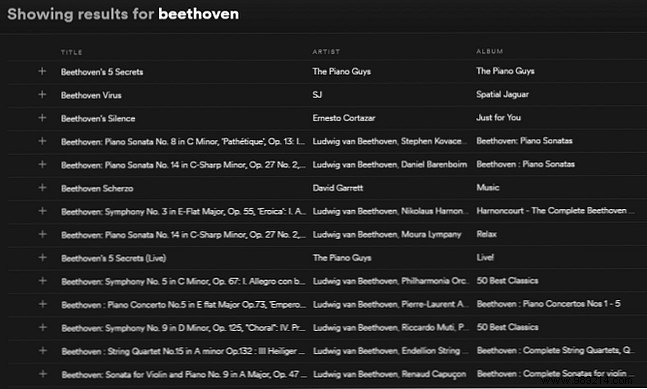647x389 pixels.
Task: Add Daniel Barenboim's Piano Sonata No. 14 plus icon
Action: (42, 165)
